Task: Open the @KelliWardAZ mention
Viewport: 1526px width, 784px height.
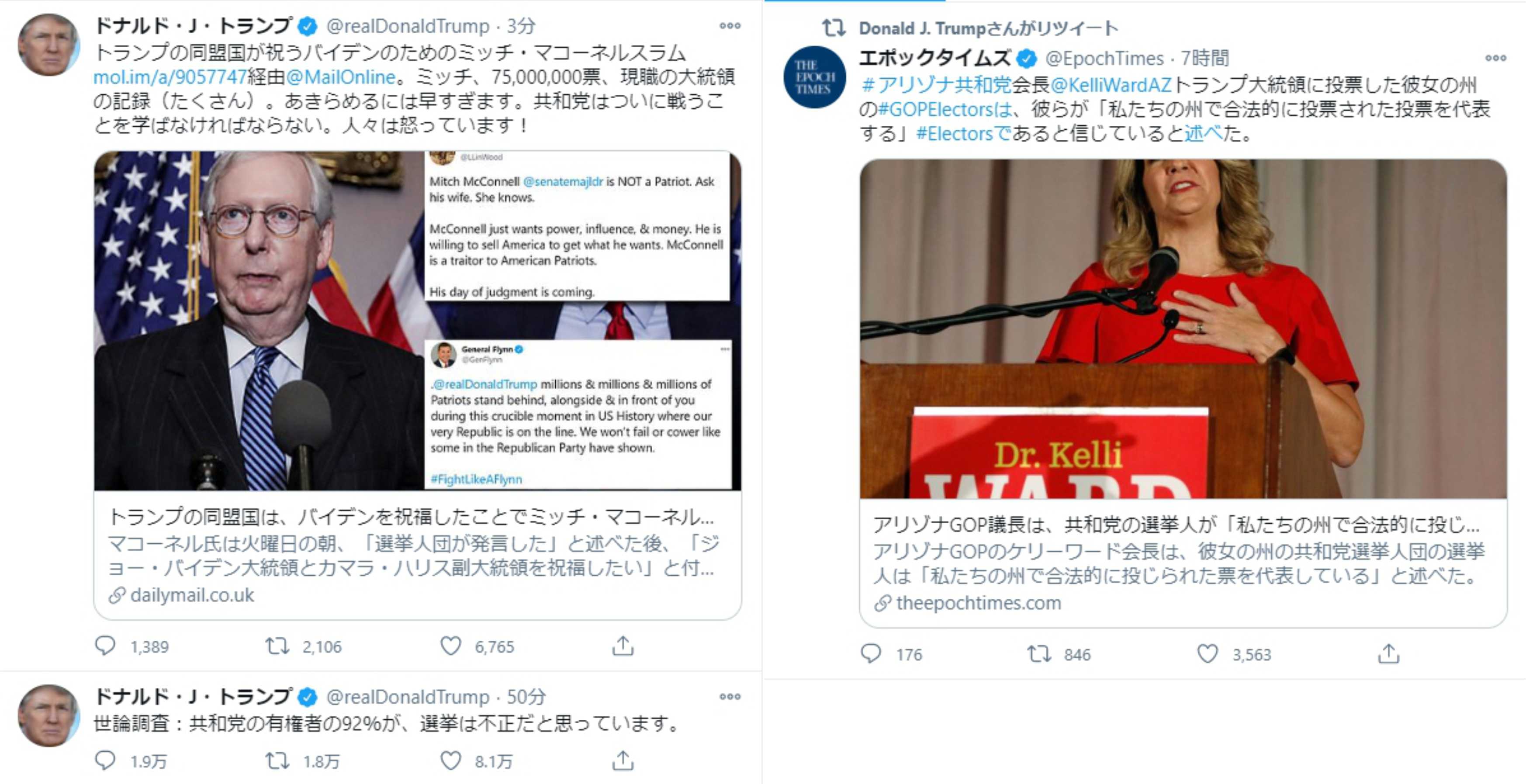Action: tap(1111, 85)
